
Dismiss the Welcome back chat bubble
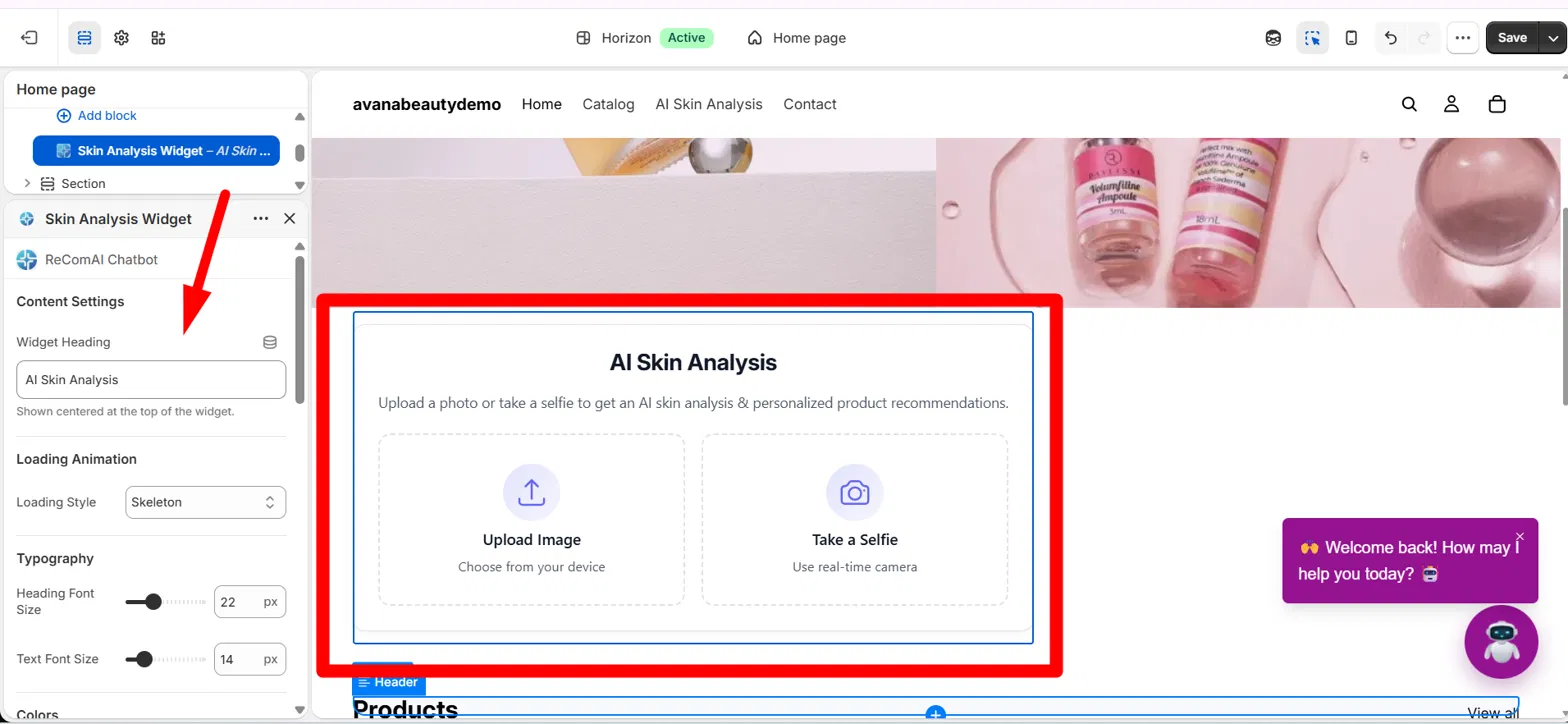(x=1520, y=536)
